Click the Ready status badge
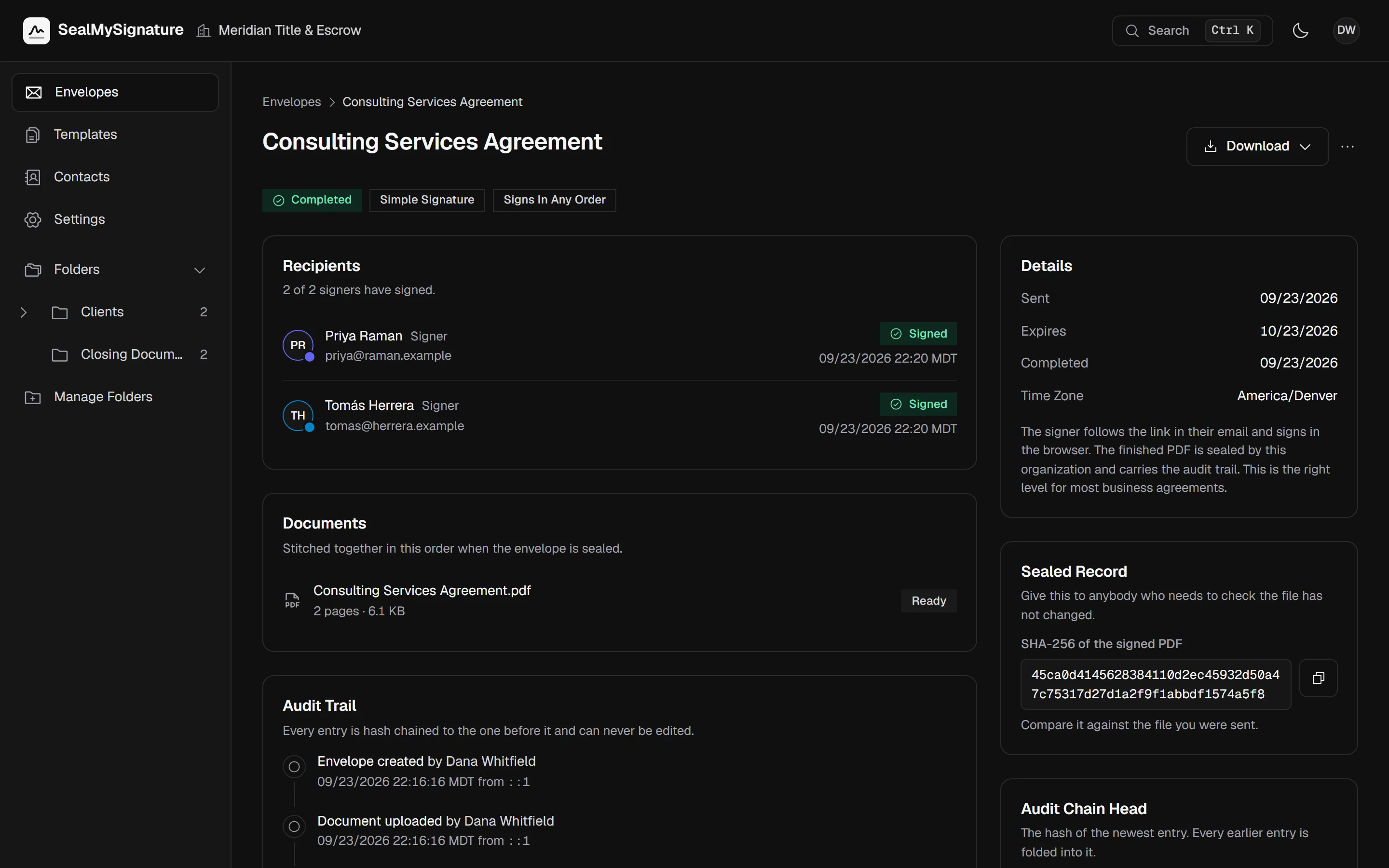Image resolution: width=1389 pixels, height=868 pixels. pos(929,601)
